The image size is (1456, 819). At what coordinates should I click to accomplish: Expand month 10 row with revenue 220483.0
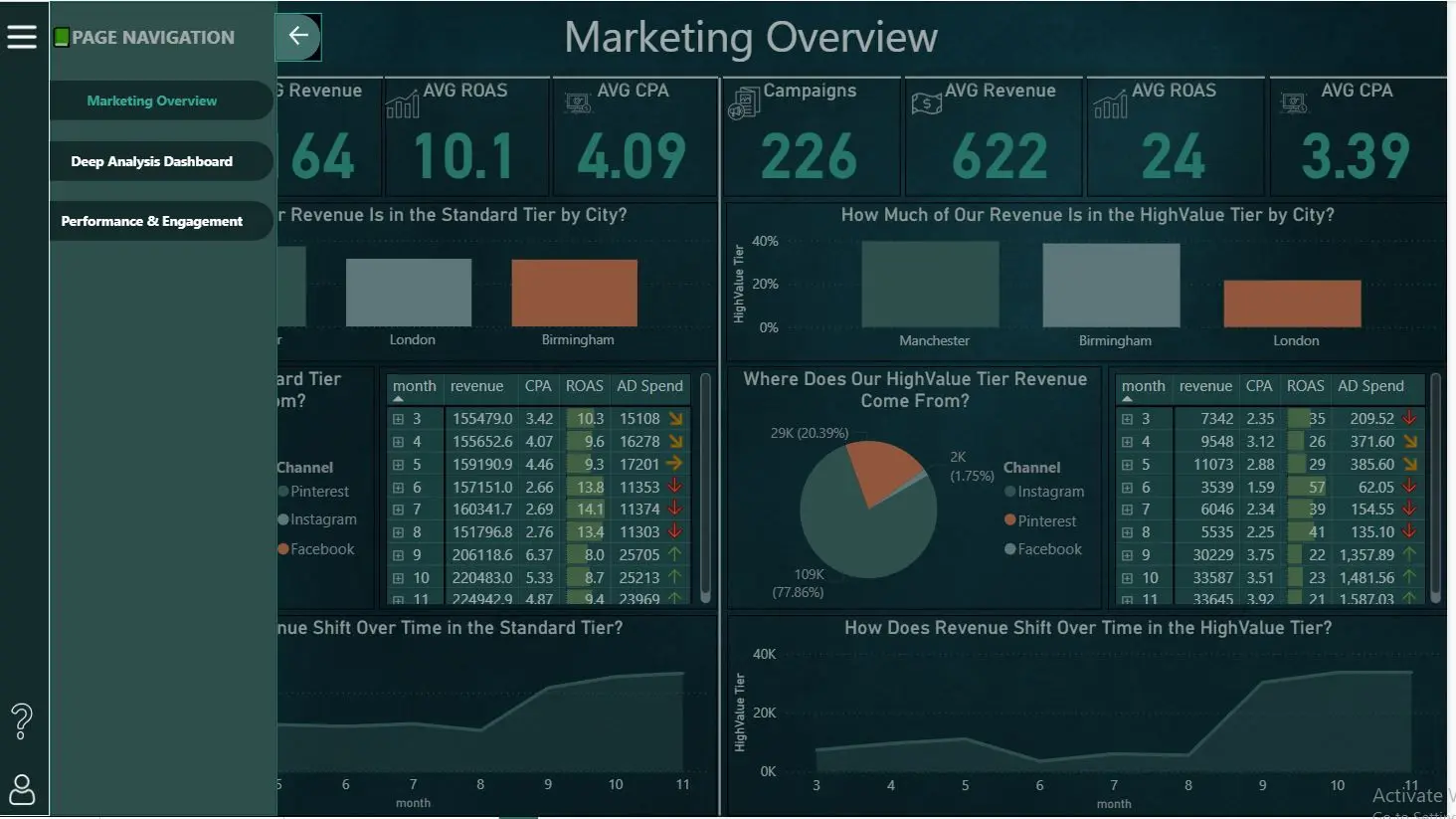398,578
